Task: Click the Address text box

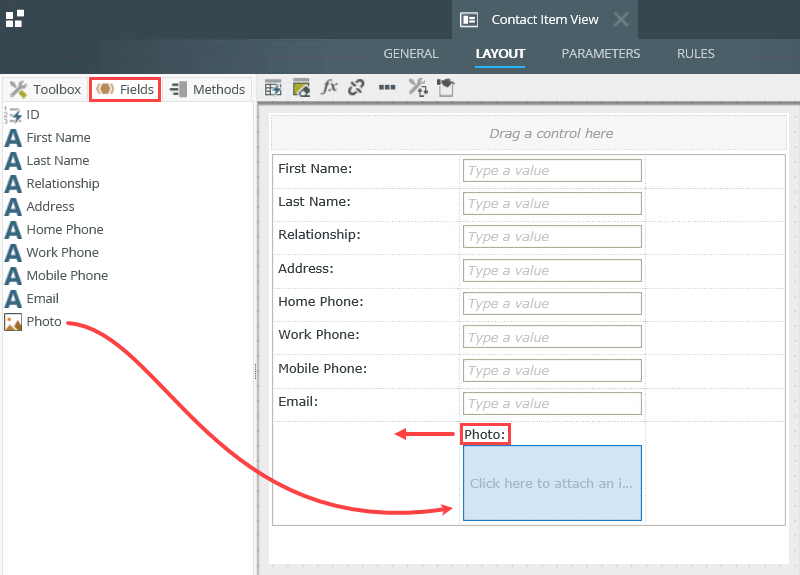Action: [552, 270]
